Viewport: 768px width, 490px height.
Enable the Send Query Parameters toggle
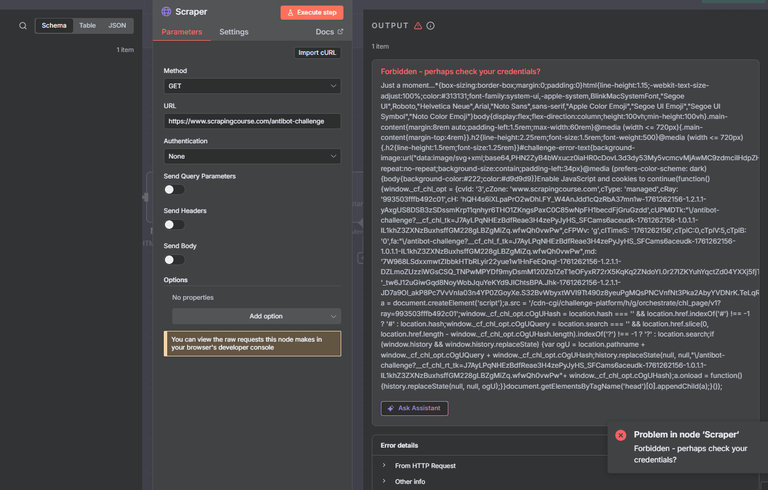(x=174, y=190)
